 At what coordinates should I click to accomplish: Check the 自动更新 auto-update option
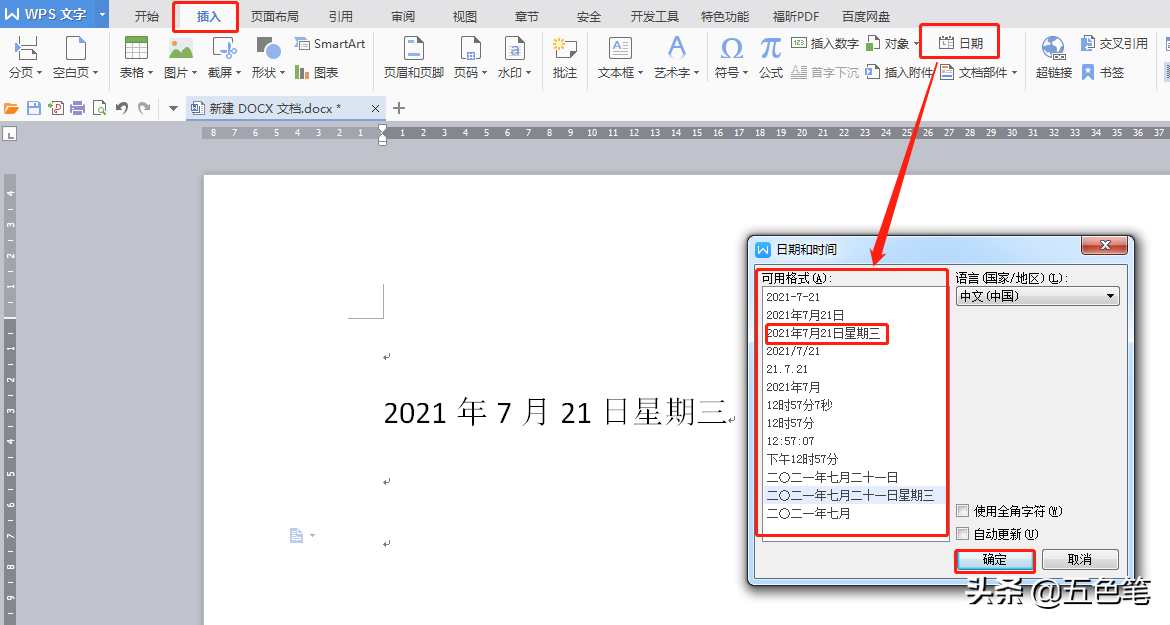[x=963, y=533]
